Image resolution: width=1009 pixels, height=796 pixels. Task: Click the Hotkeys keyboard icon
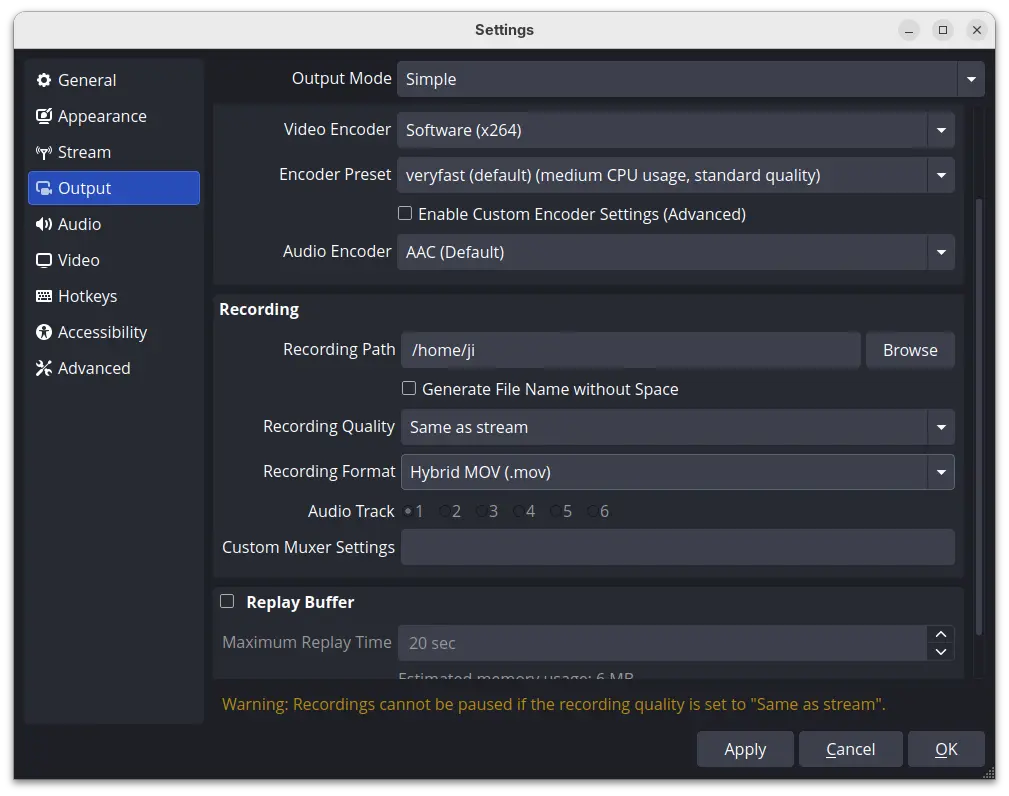click(44, 296)
